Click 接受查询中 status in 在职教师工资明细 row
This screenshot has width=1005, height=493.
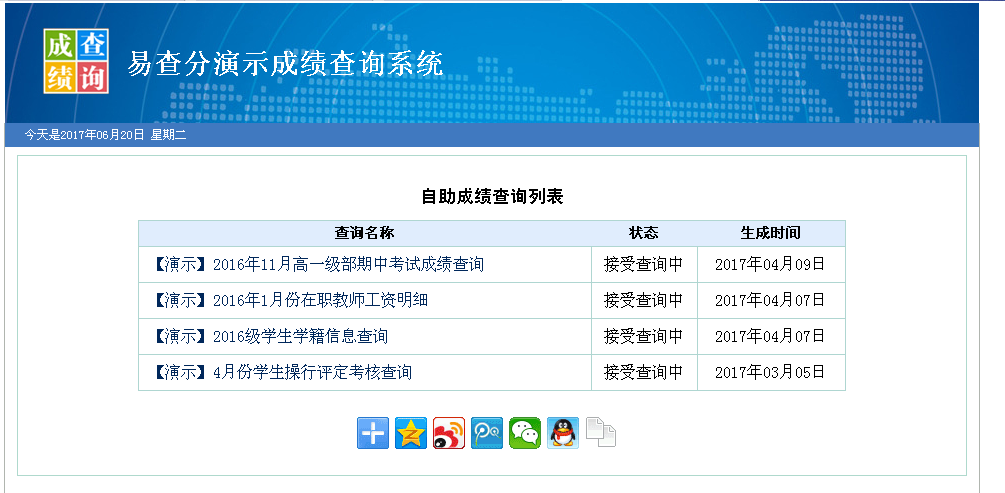pos(644,300)
